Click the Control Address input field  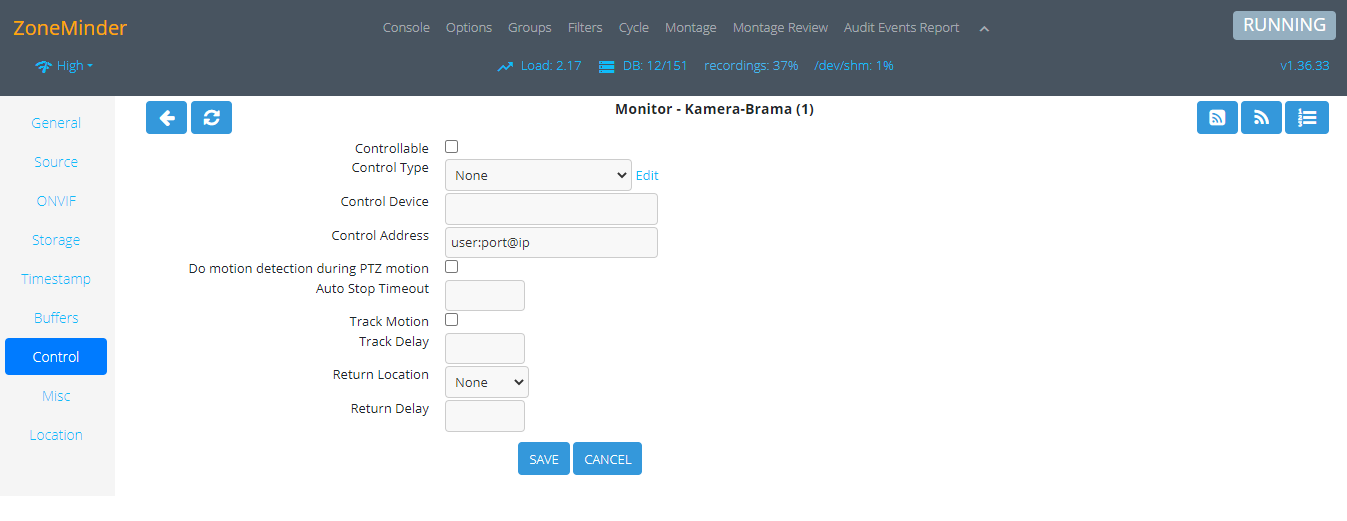551,242
